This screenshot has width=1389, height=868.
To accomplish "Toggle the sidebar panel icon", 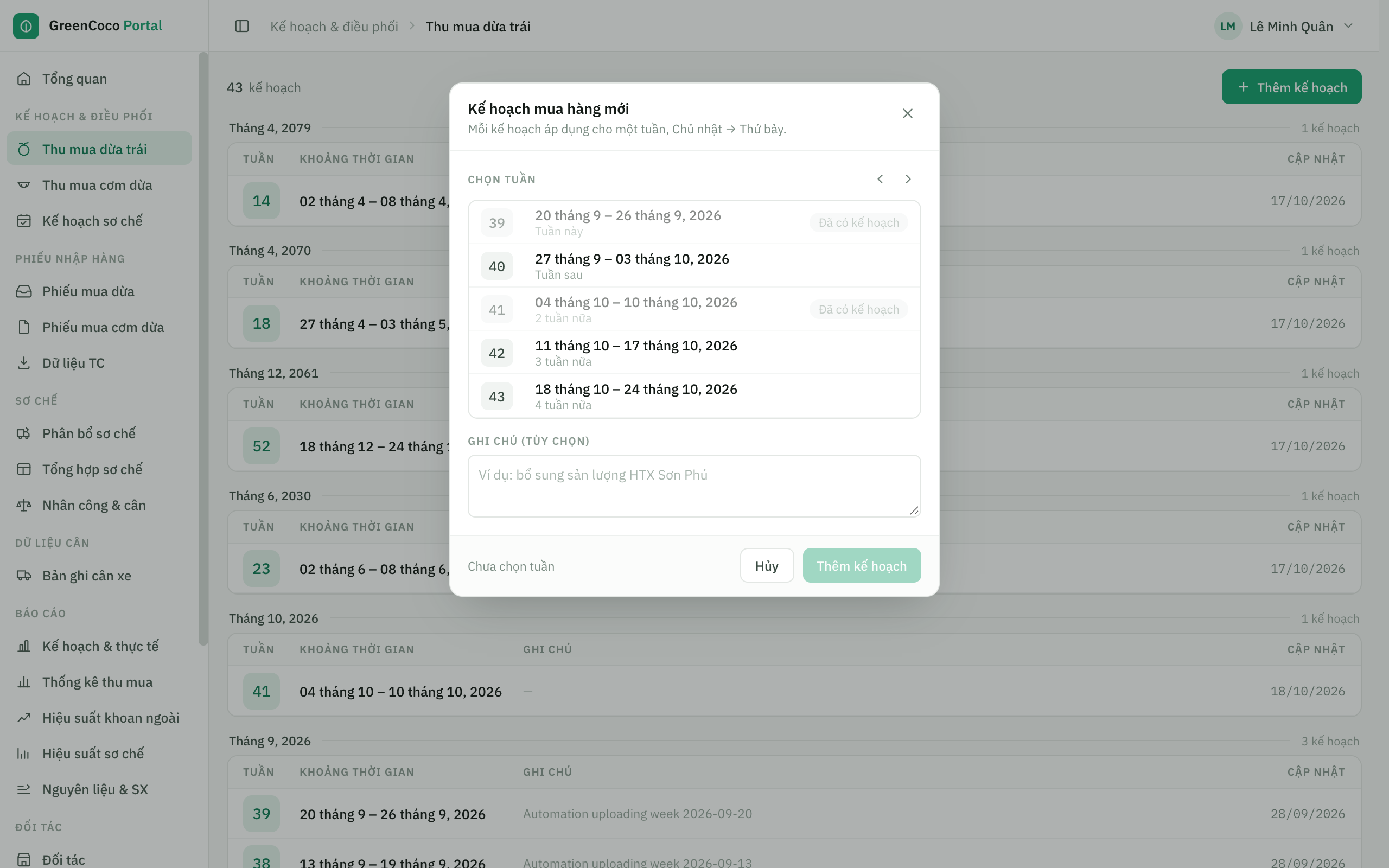I will [x=241, y=27].
